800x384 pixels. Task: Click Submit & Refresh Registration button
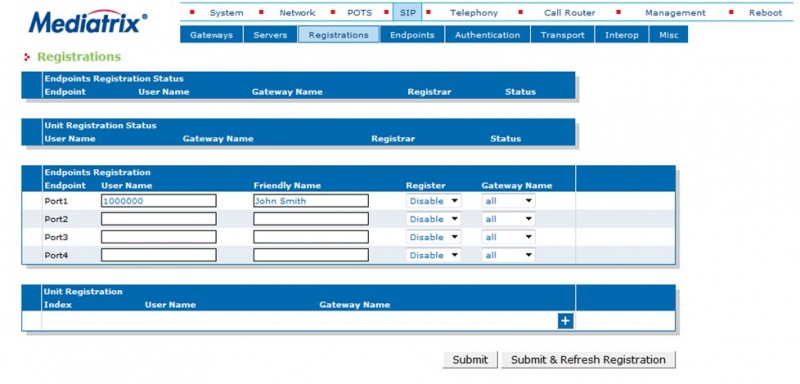pos(588,360)
